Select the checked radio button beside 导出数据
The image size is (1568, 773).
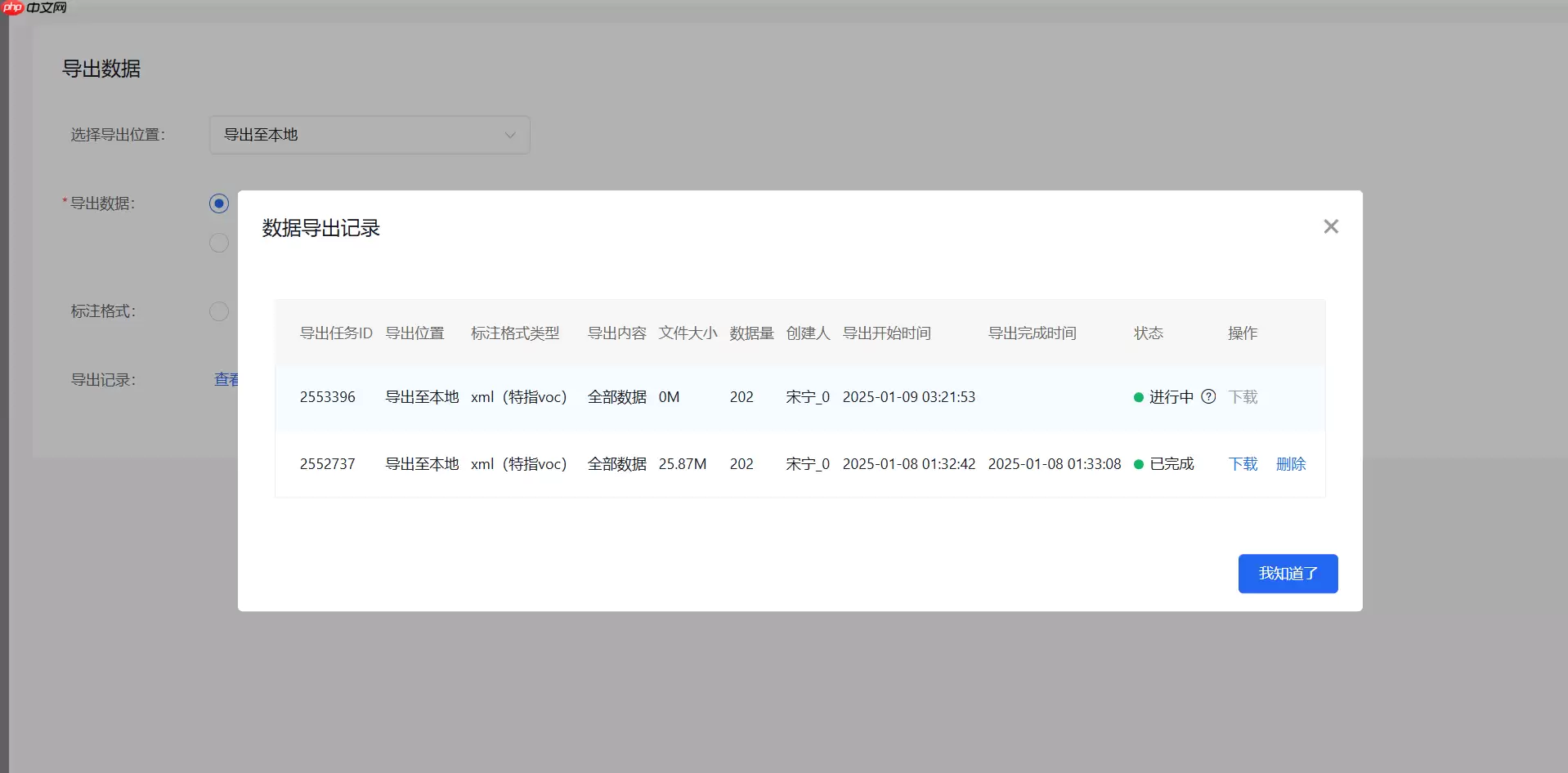pyautogui.click(x=219, y=203)
